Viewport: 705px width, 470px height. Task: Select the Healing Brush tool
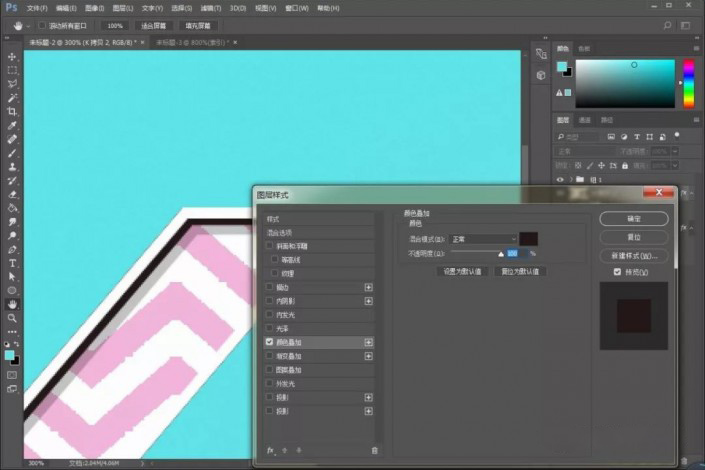tap(12, 139)
